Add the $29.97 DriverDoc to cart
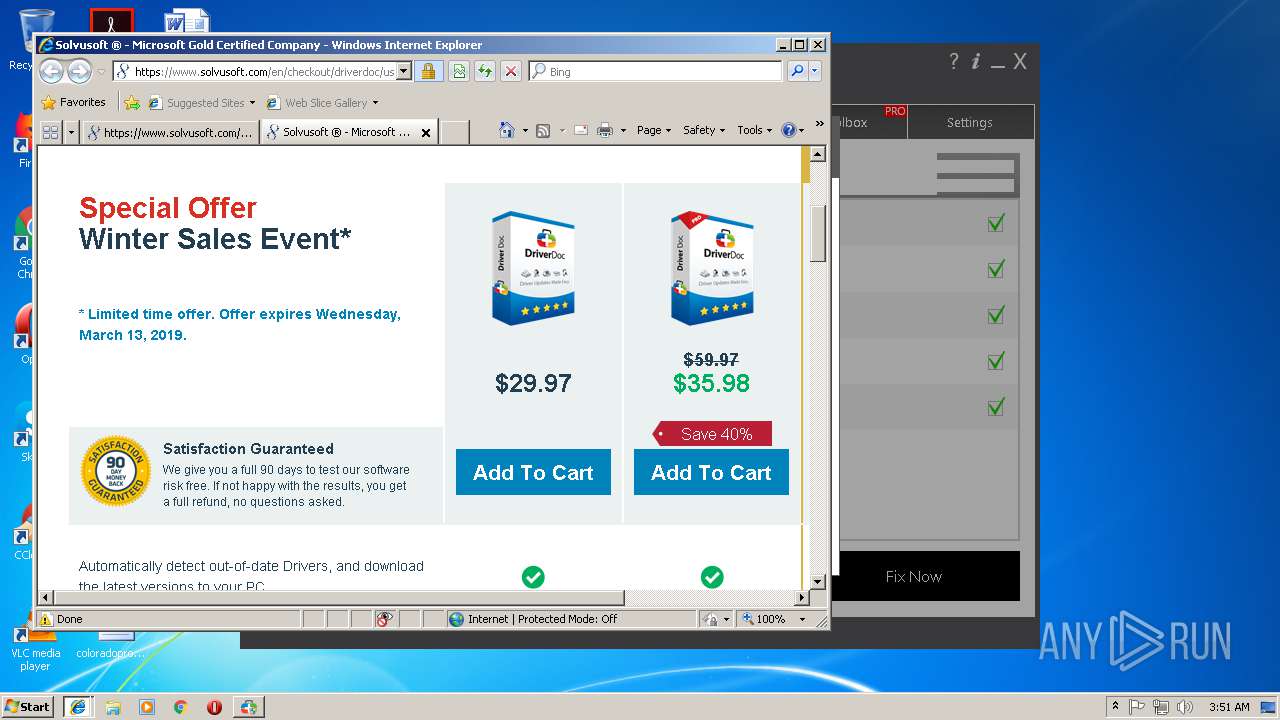 tap(533, 472)
